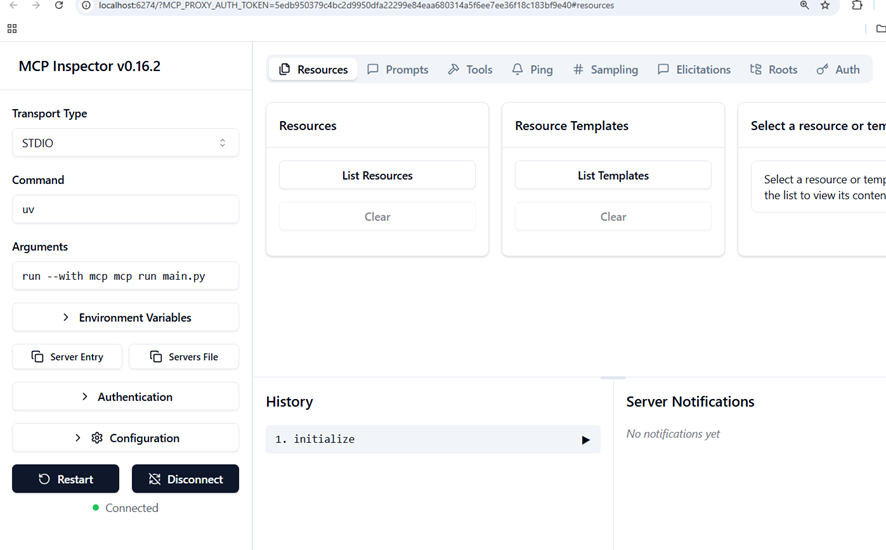Copy Server Entry configuration
This screenshot has width=886, height=550.
(67, 357)
